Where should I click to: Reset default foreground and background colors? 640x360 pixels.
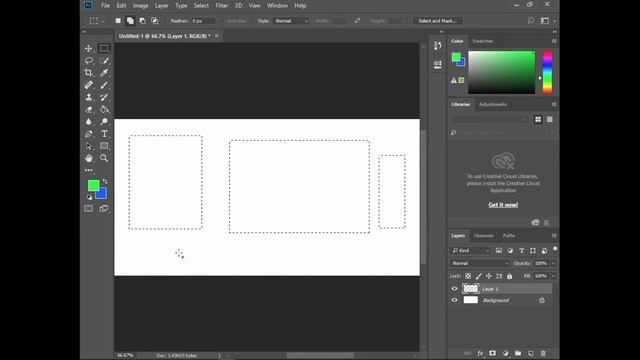89,197
